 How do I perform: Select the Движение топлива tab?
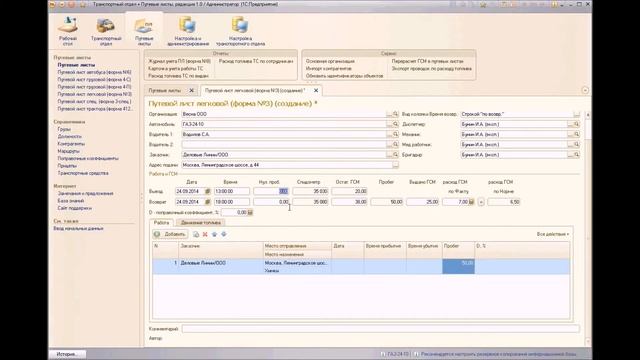point(201,223)
